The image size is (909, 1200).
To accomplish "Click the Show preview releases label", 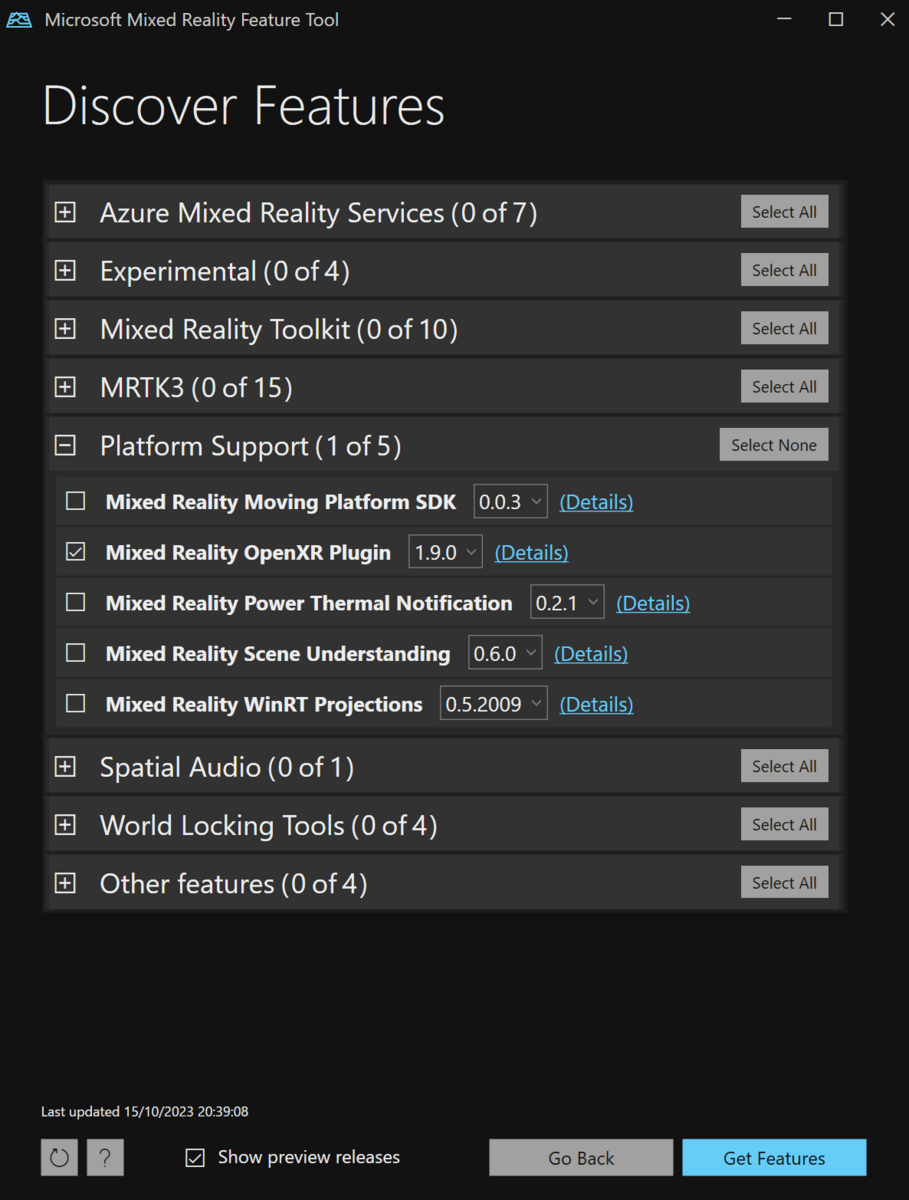I will tap(309, 1157).
